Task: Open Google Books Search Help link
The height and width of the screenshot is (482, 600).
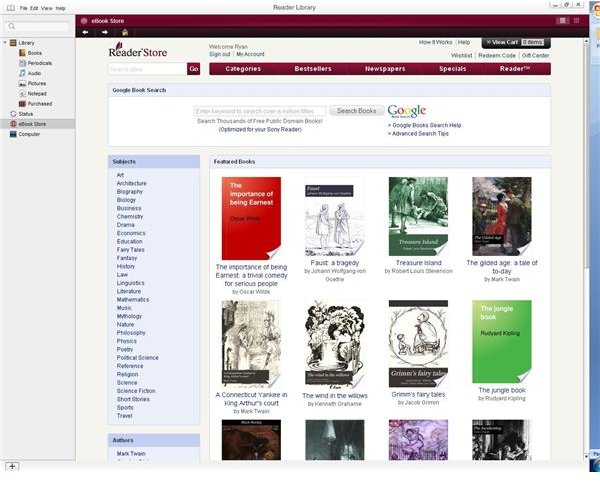Action: pos(427,125)
